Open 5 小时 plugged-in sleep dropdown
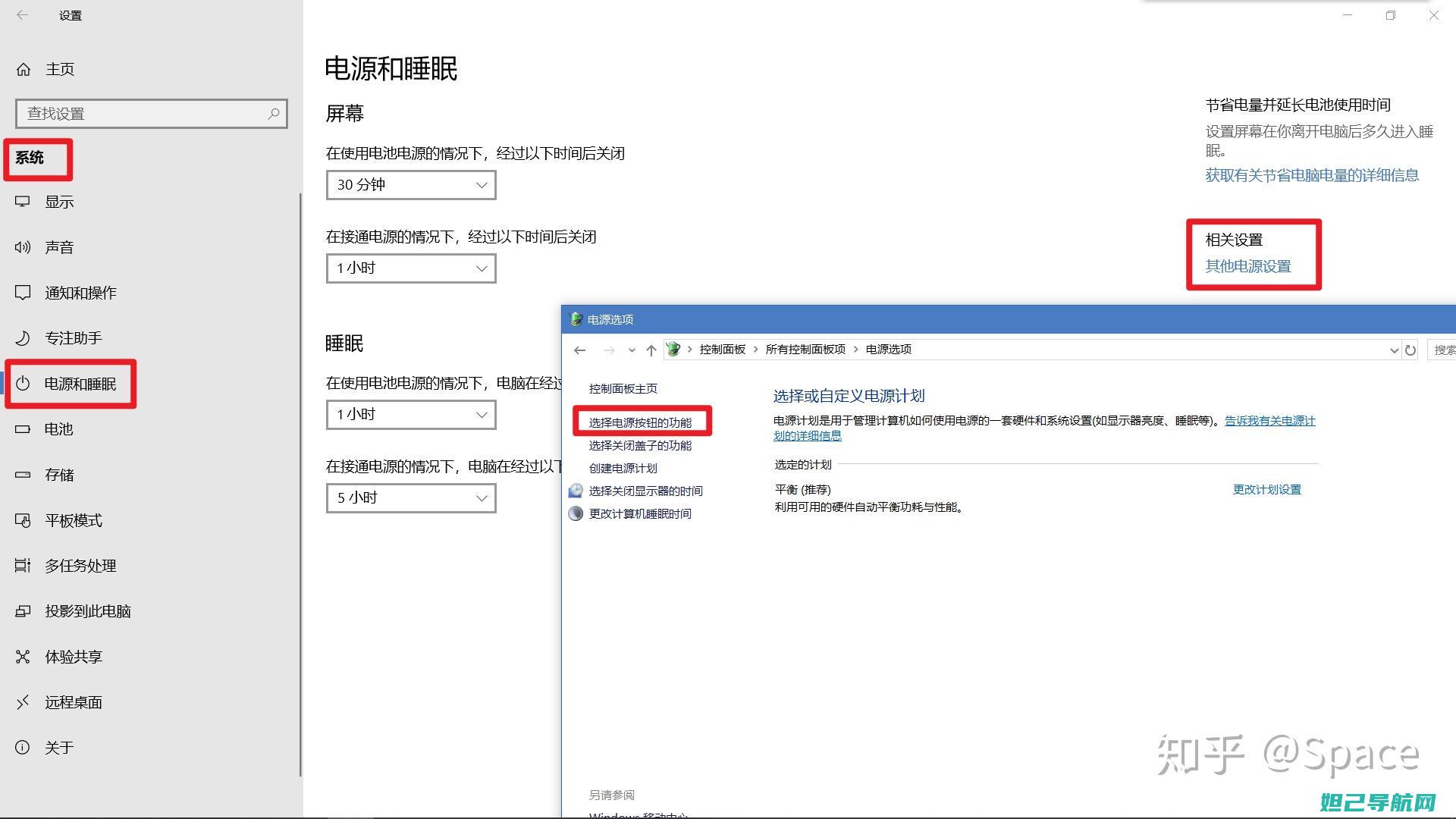The width and height of the screenshot is (1456, 819). [411, 498]
